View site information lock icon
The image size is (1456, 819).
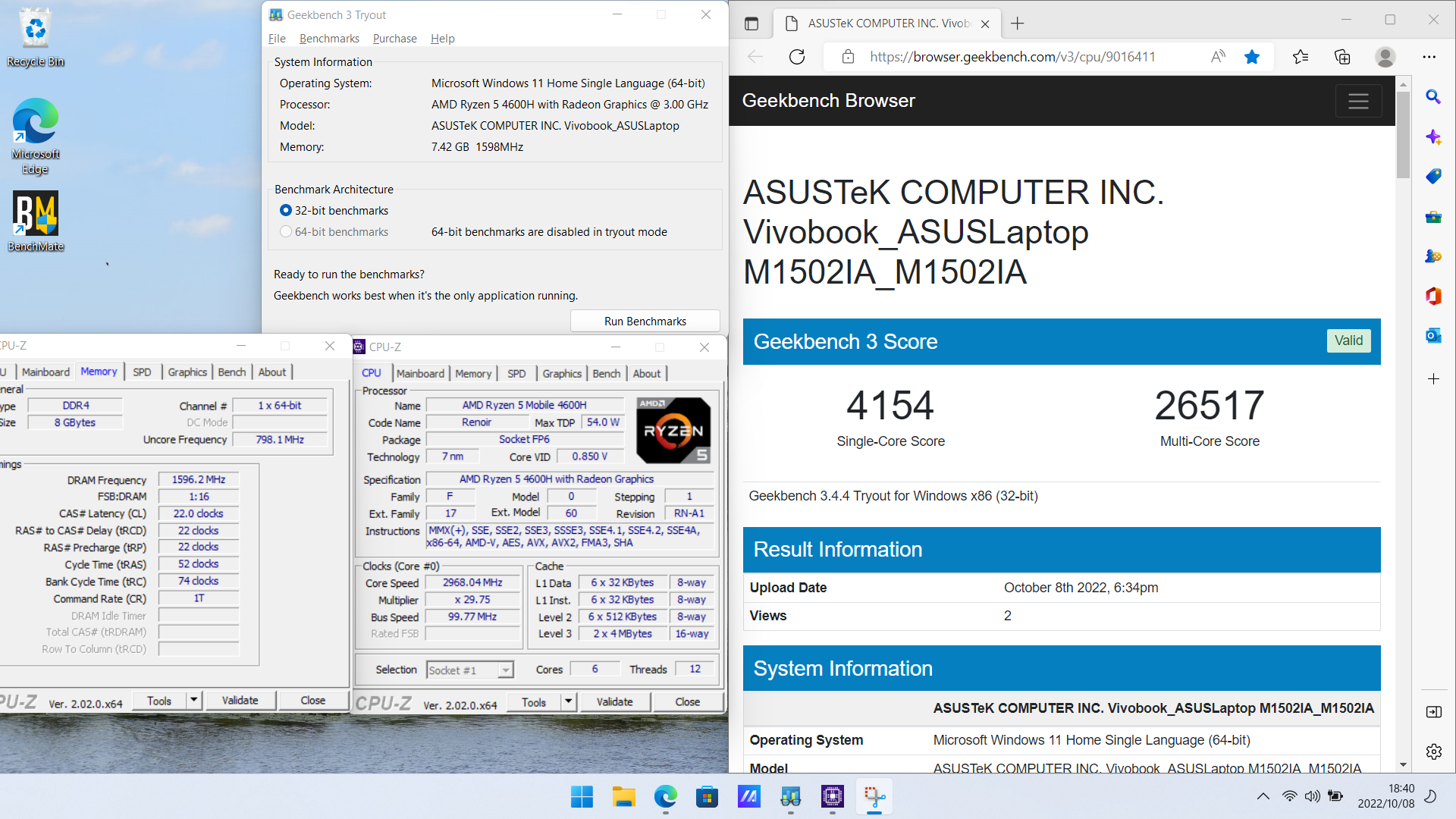point(849,57)
